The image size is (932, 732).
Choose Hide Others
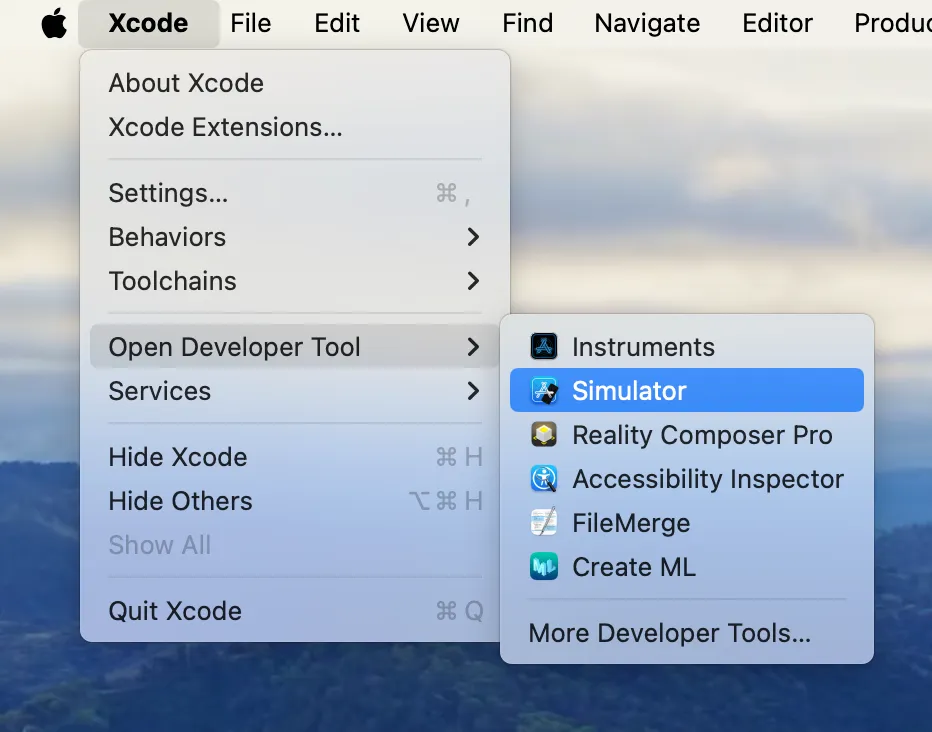click(180, 501)
